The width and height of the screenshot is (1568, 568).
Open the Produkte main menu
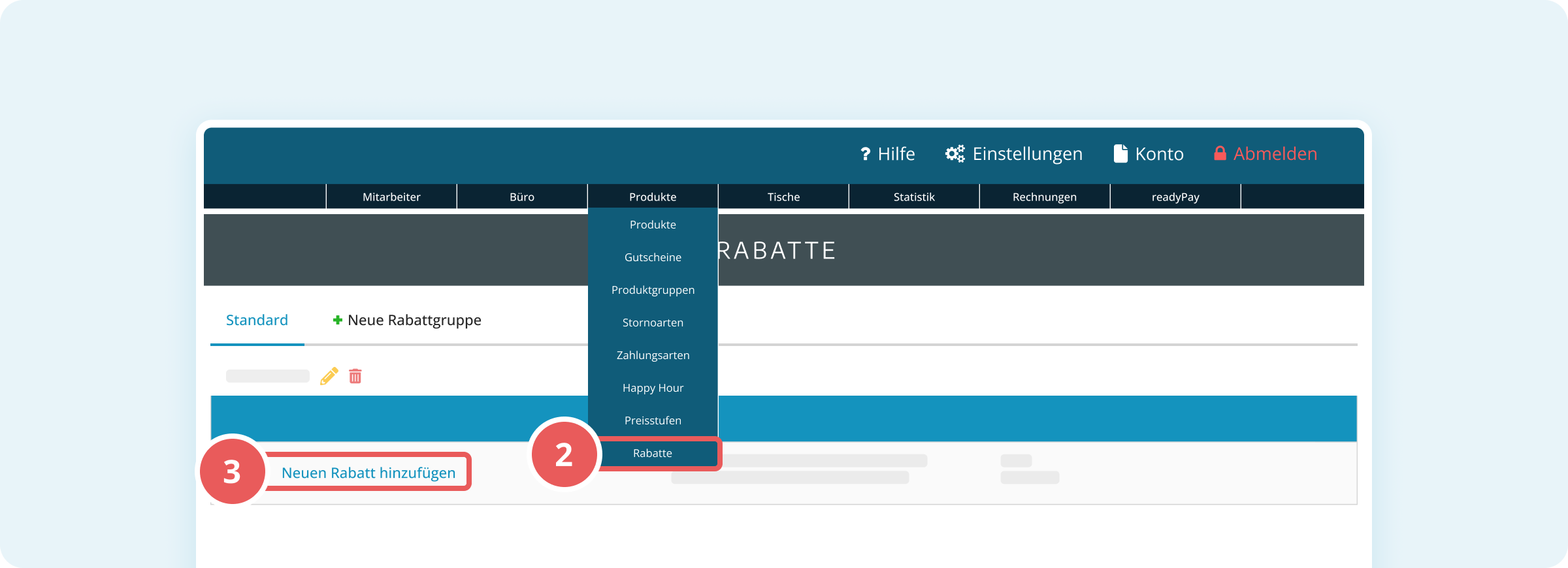653,197
